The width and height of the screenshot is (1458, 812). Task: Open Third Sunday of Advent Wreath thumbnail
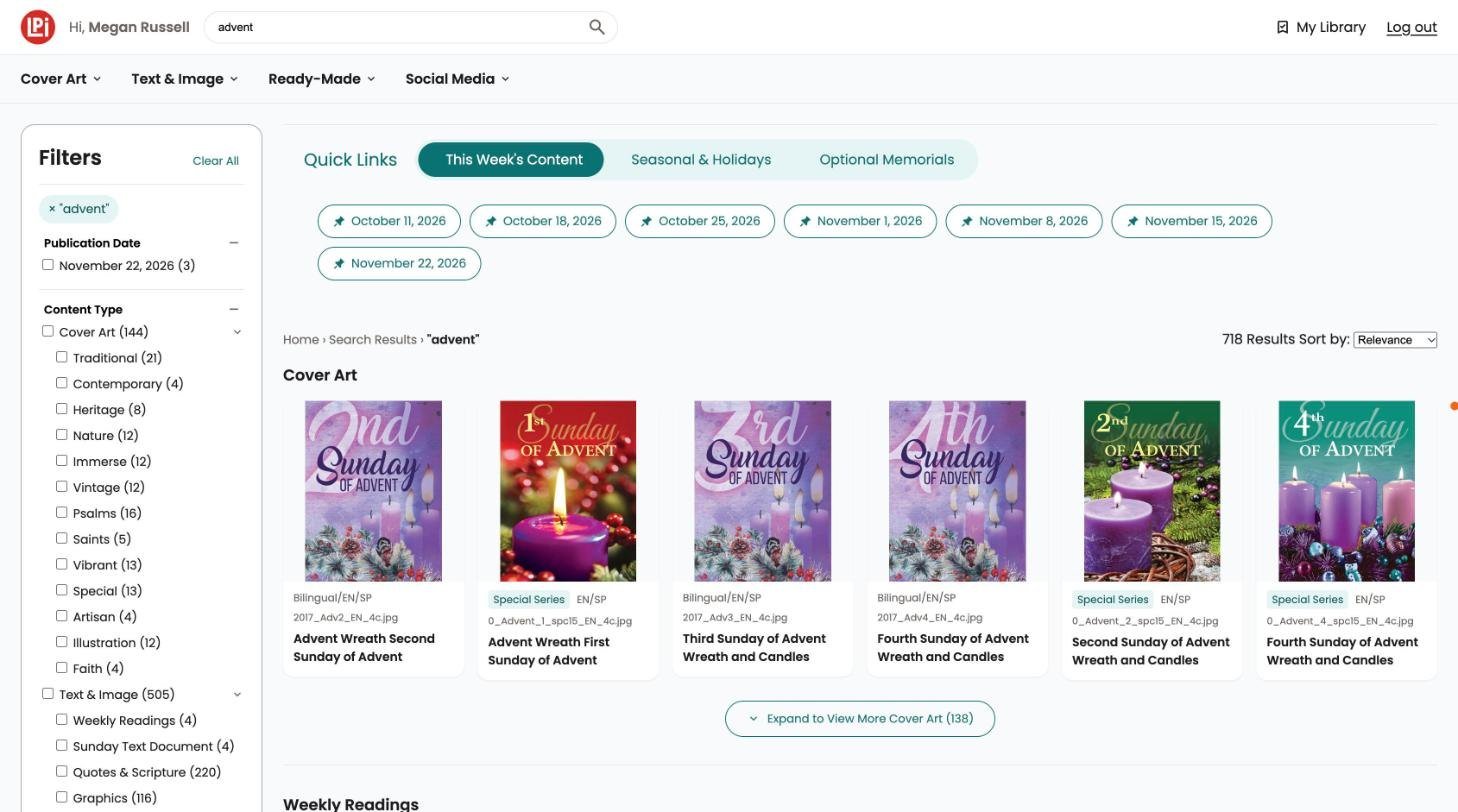[x=763, y=491]
